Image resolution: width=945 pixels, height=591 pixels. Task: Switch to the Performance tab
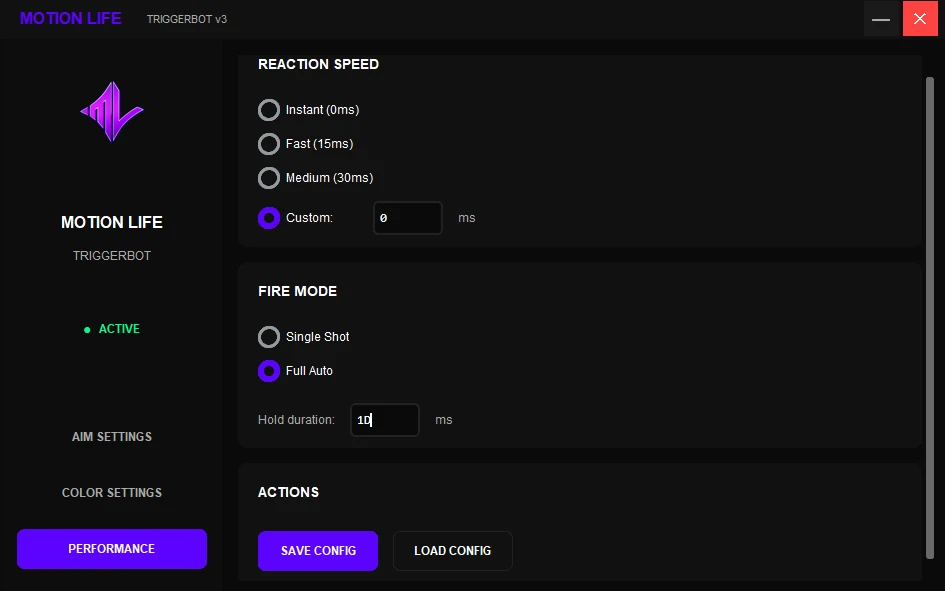click(112, 549)
